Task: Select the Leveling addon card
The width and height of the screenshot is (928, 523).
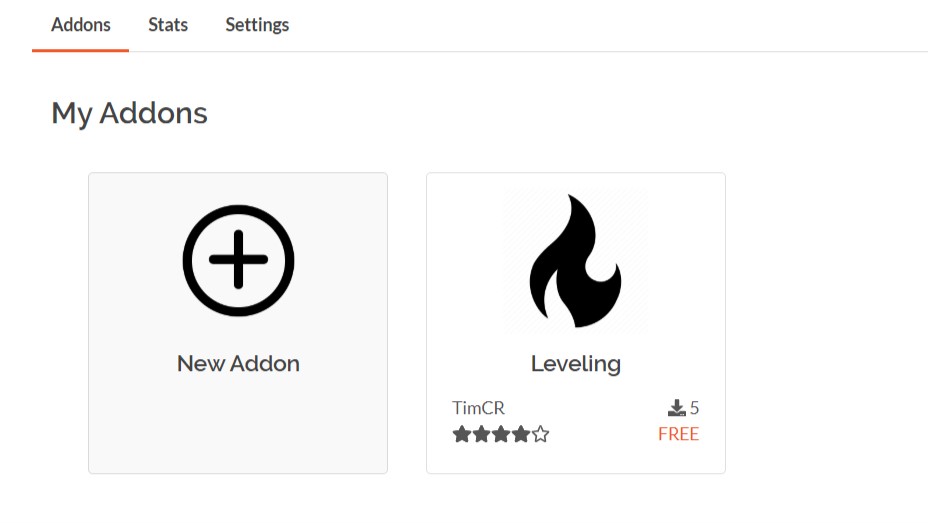Action: [x=576, y=323]
